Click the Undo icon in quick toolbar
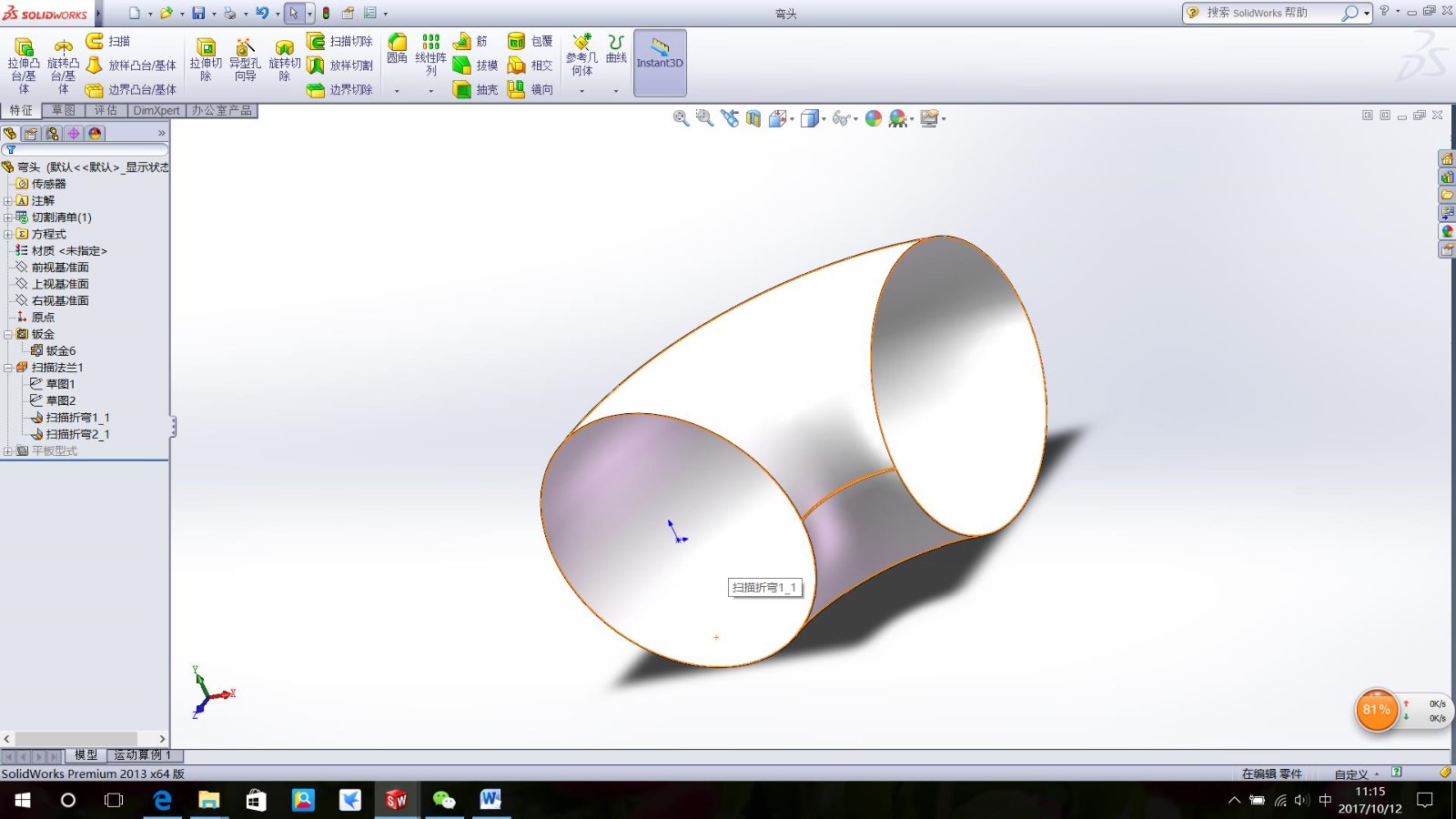The image size is (1456, 819). pos(262,13)
